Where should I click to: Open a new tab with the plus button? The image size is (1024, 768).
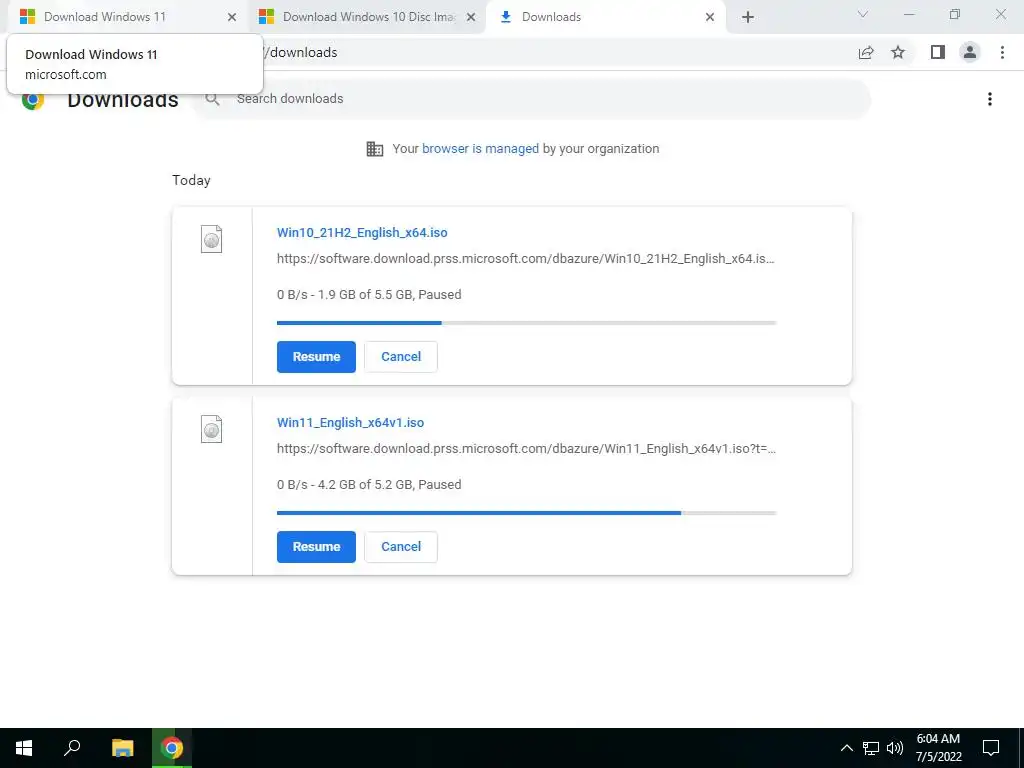(x=748, y=17)
